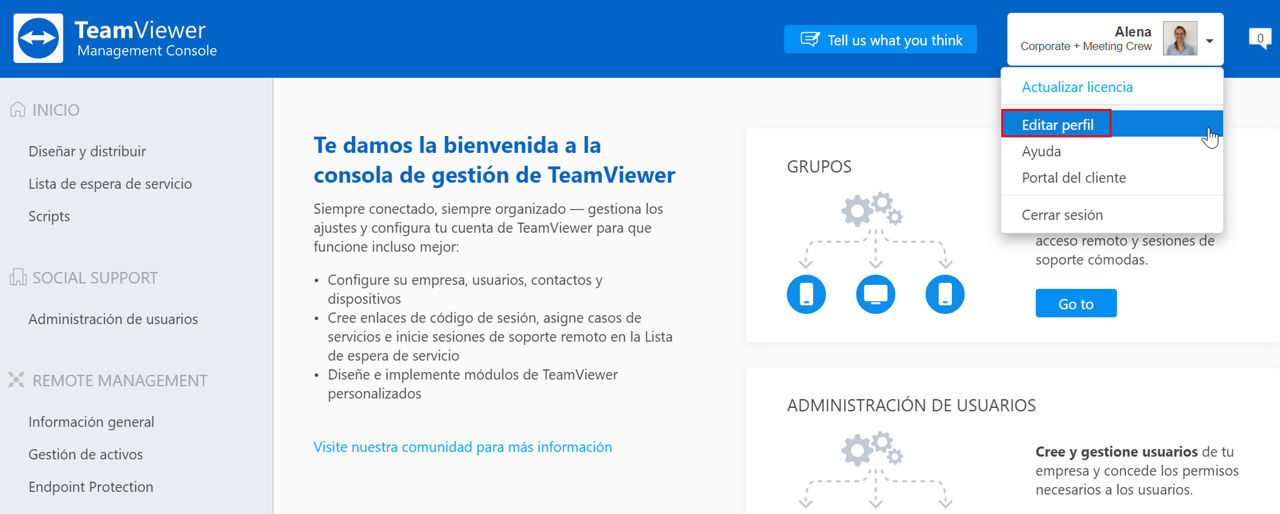The image size is (1280, 514).
Task: Click the gears icon under Administración de usuarios
Action: point(873,449)
